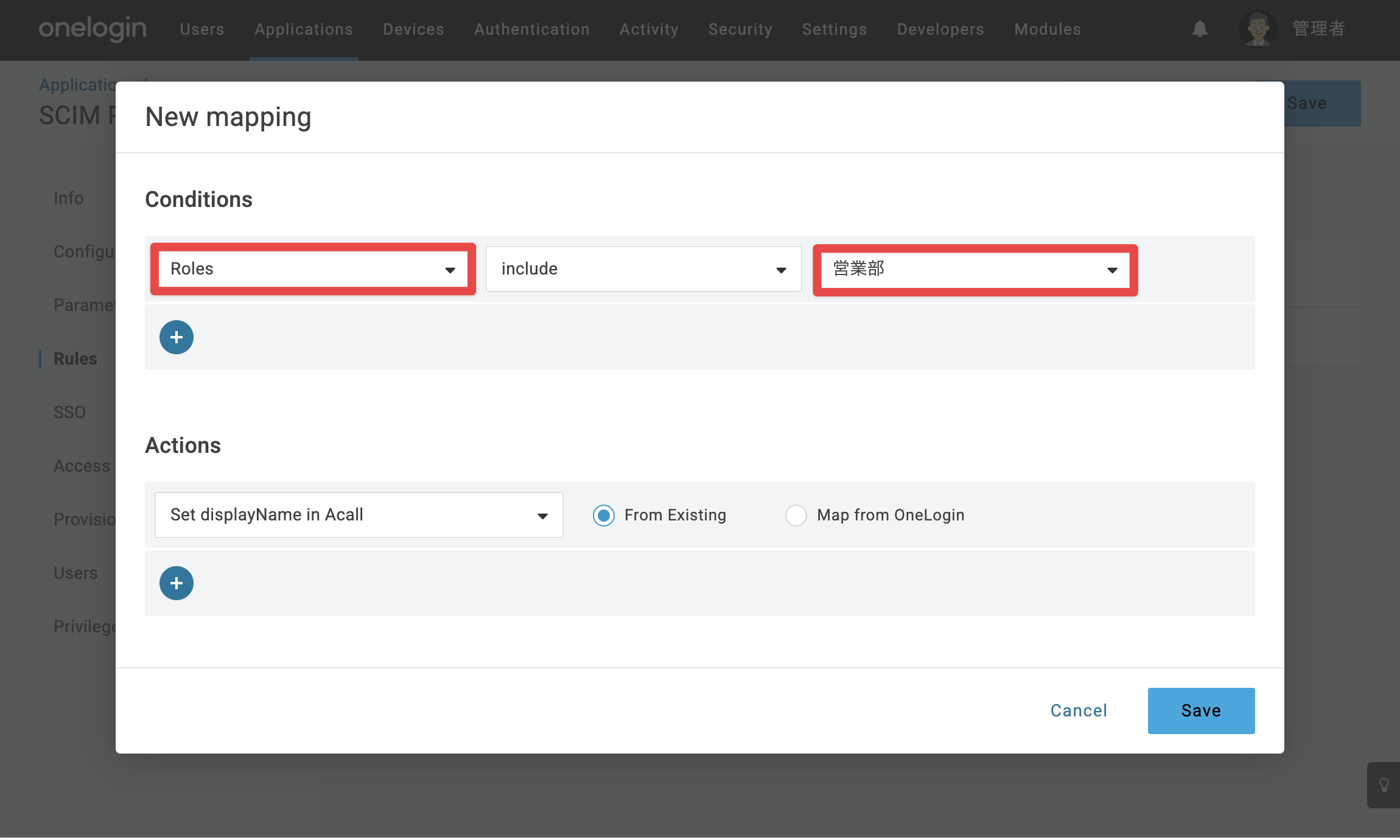The width and height of the screenshot is (1400, 840).
Task: Add a new condition with plus button
Action: point(177,337)
